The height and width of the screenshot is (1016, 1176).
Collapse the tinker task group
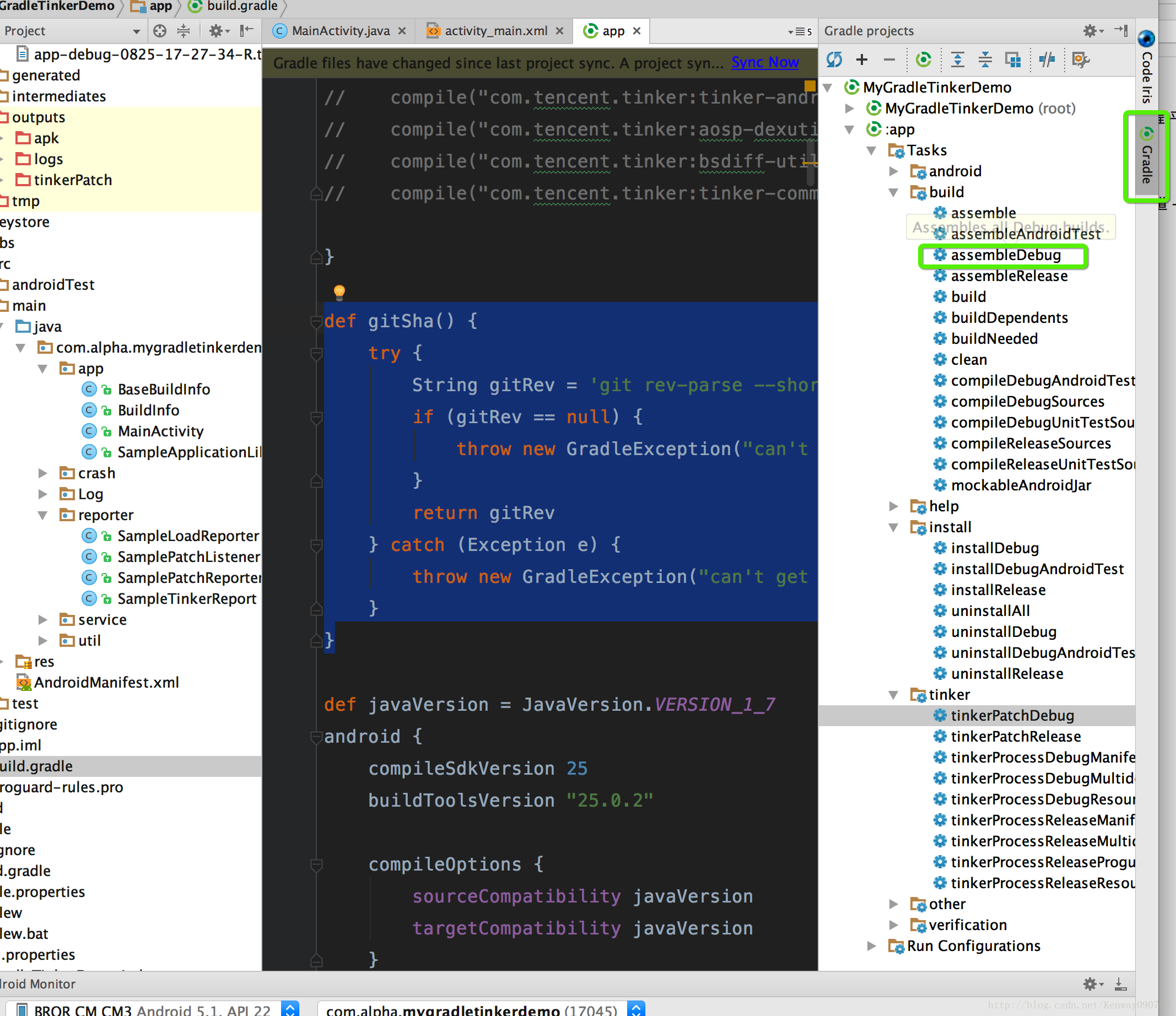tap(894, 695)
